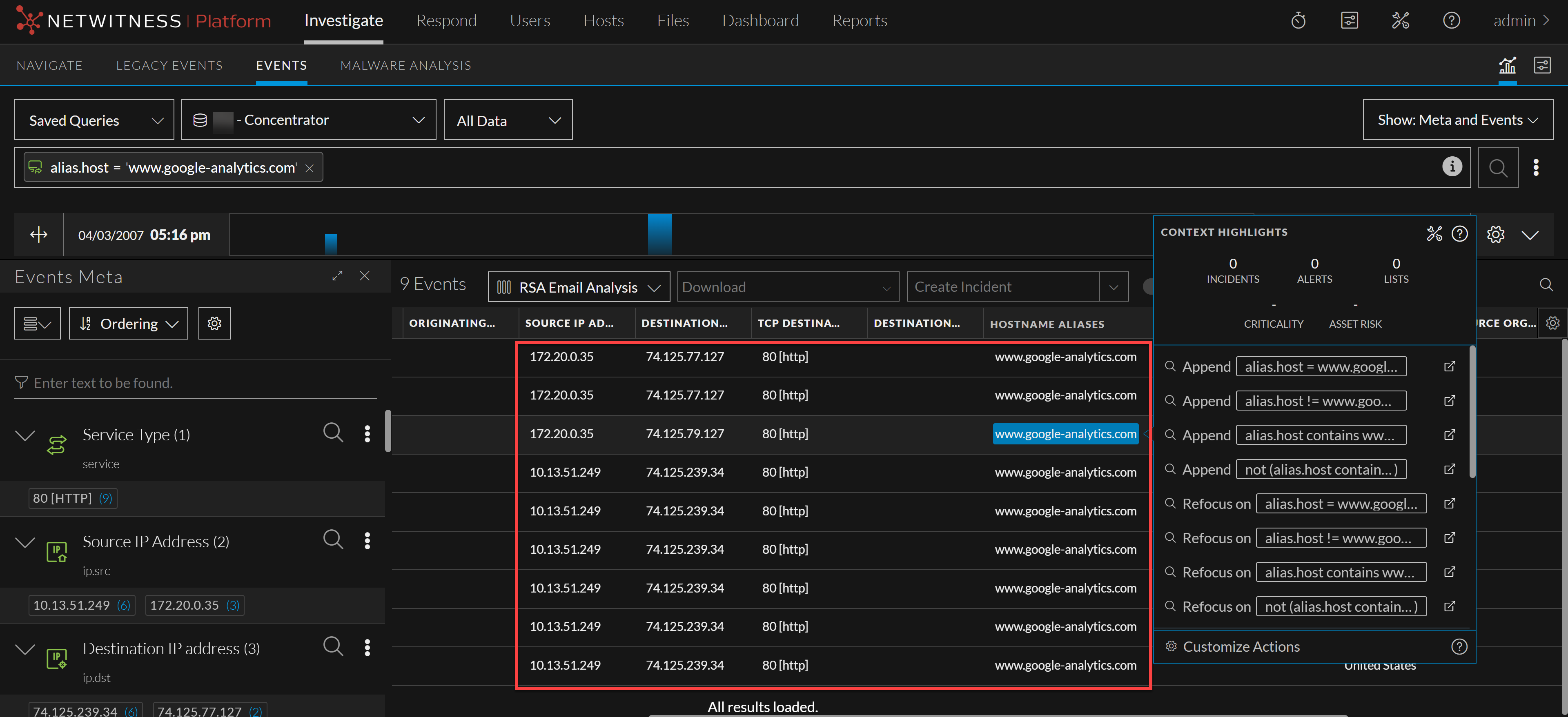
Task: Open the Saved Queries dropdown
Action: 94,120
